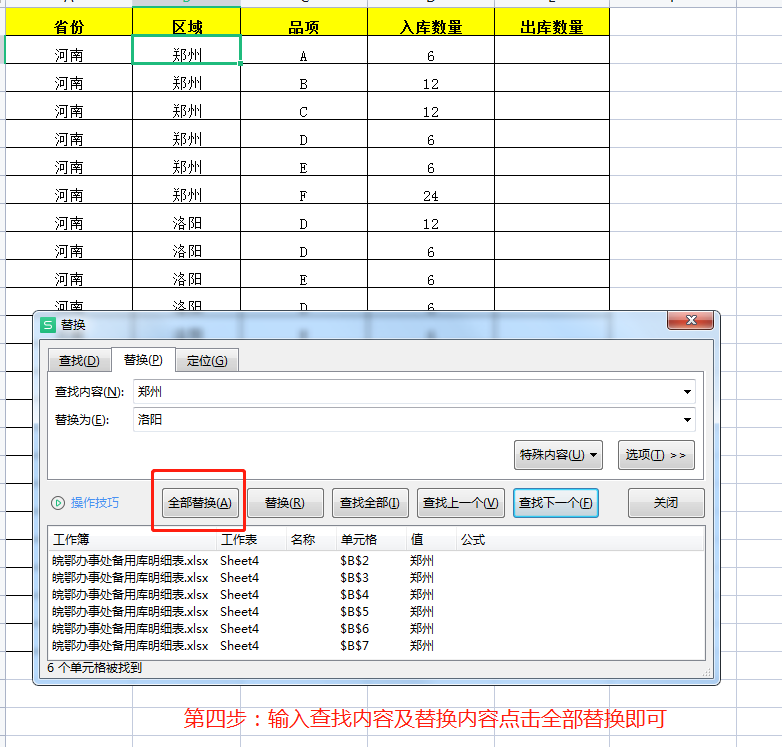Image resolution: width=782 pixels, height=747 pixels.
Task: Click the 名称 column header in results
Action: [x=311, y=540]
